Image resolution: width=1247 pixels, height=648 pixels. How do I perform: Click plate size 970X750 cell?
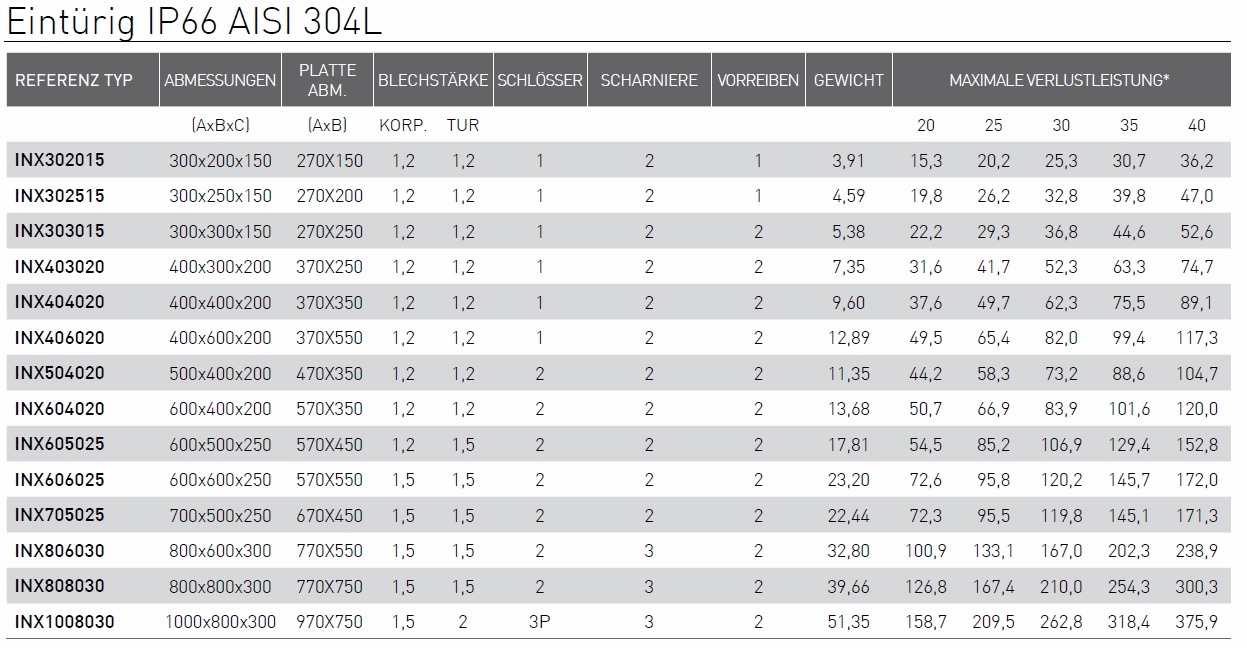[330, 622]
